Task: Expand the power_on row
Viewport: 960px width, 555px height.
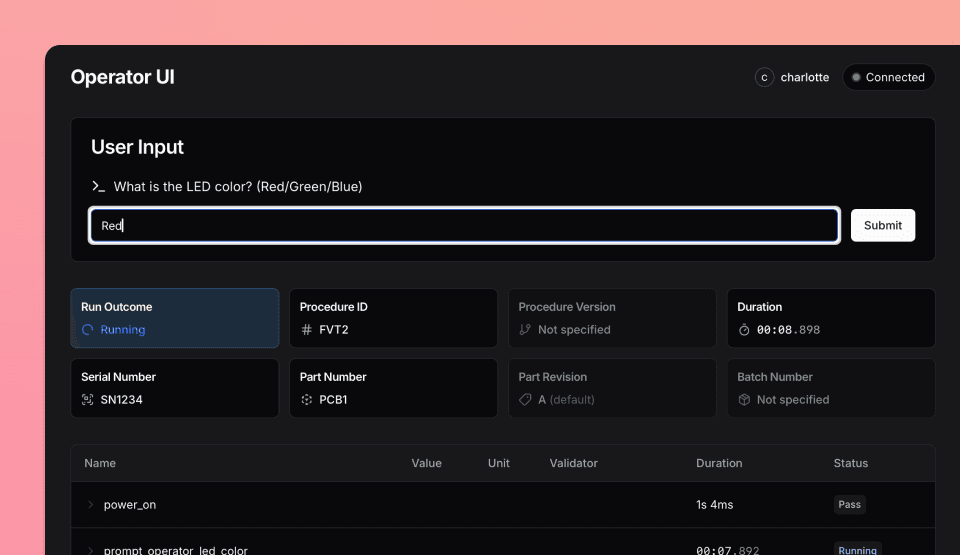Action: pos(91,505)
